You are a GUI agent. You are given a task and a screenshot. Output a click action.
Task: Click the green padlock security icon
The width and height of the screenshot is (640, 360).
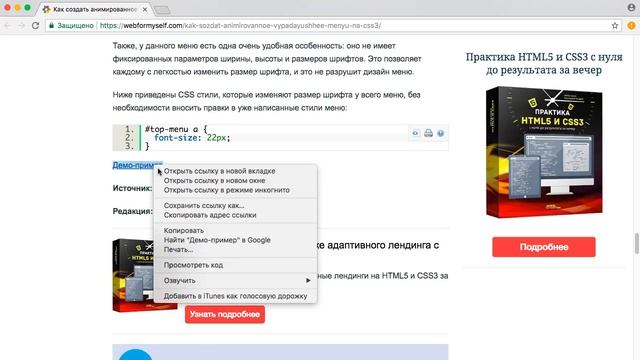pyautogui.click(x=51, y=25)
